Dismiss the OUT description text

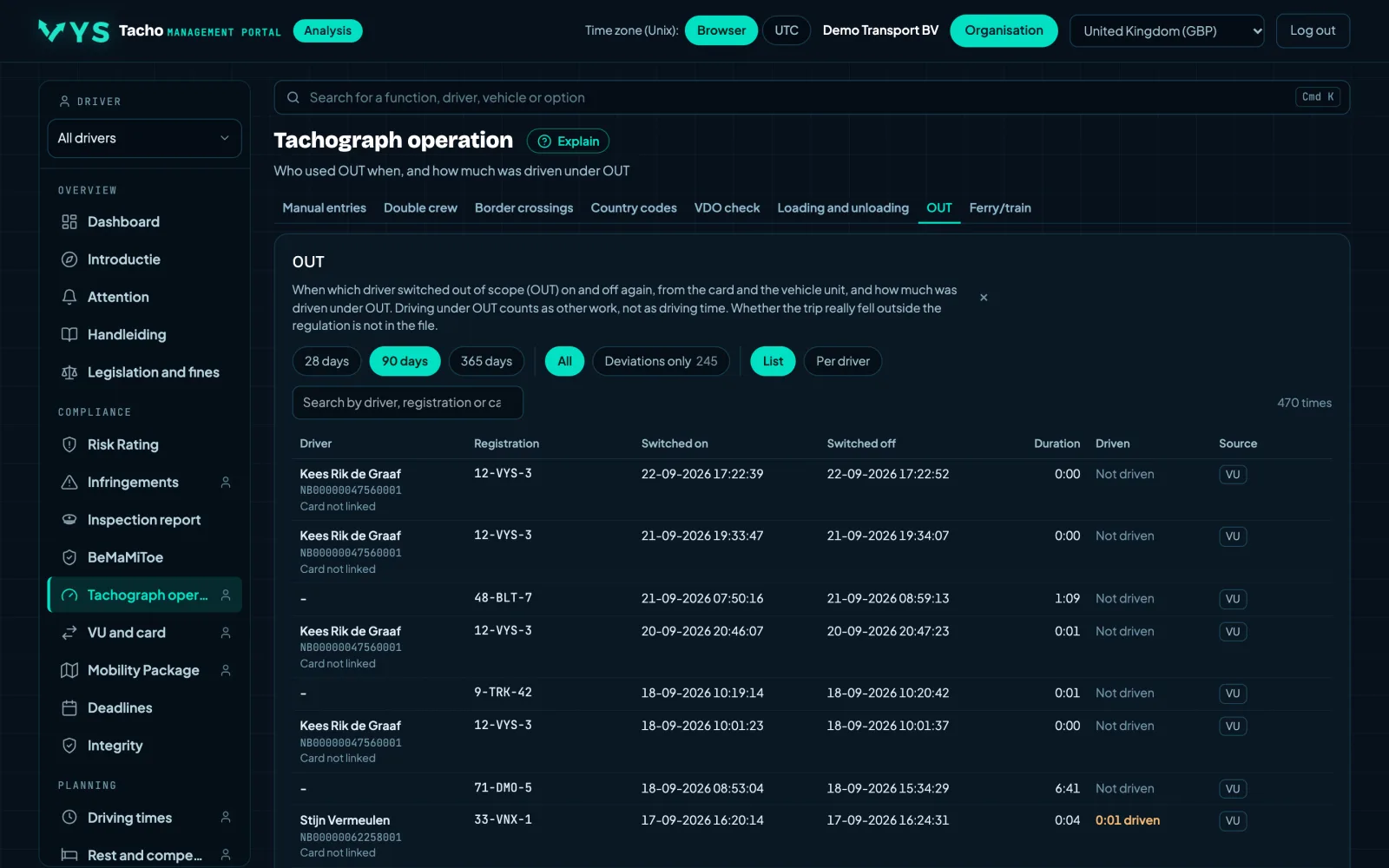tap(984, 298)
